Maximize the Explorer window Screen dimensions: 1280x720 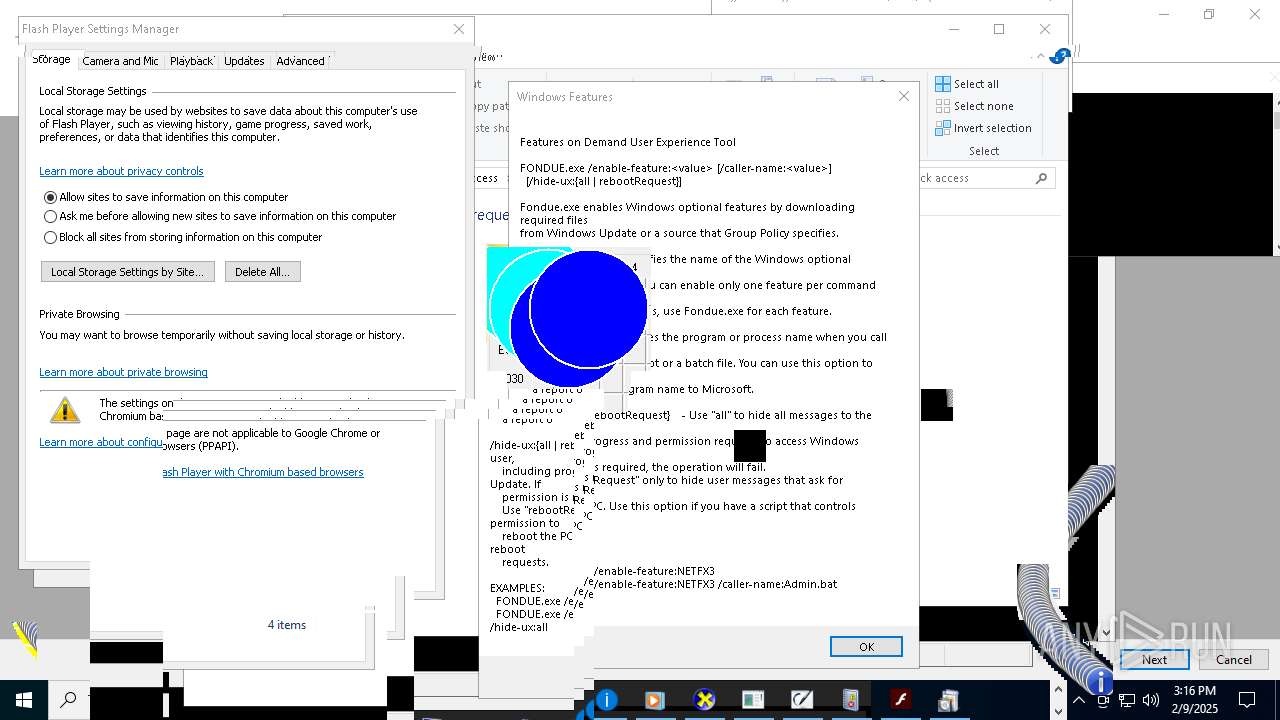[x=998, y=29]
